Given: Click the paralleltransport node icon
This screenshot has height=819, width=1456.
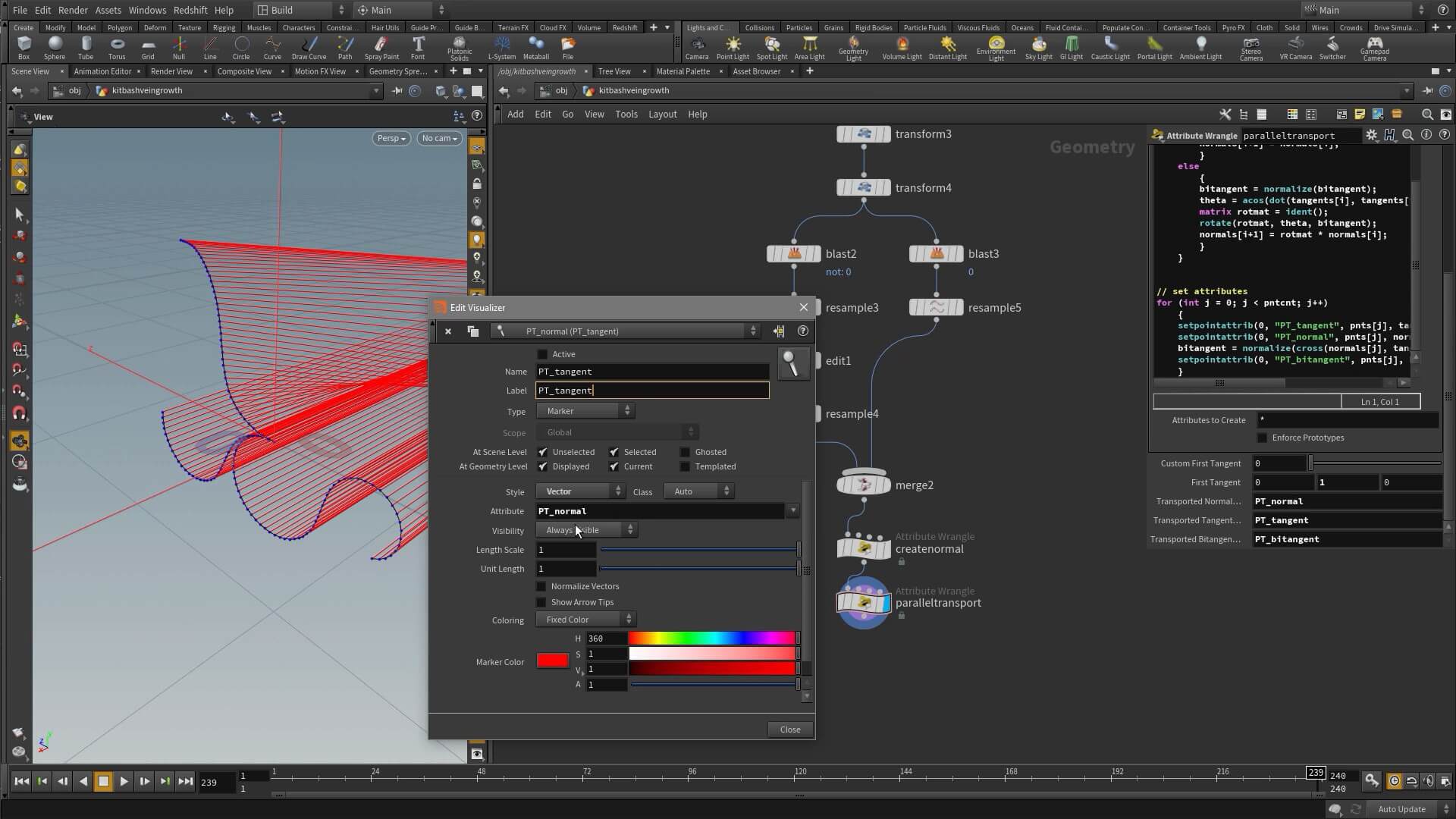Looking at the screenshot, I should click(864, 603).
